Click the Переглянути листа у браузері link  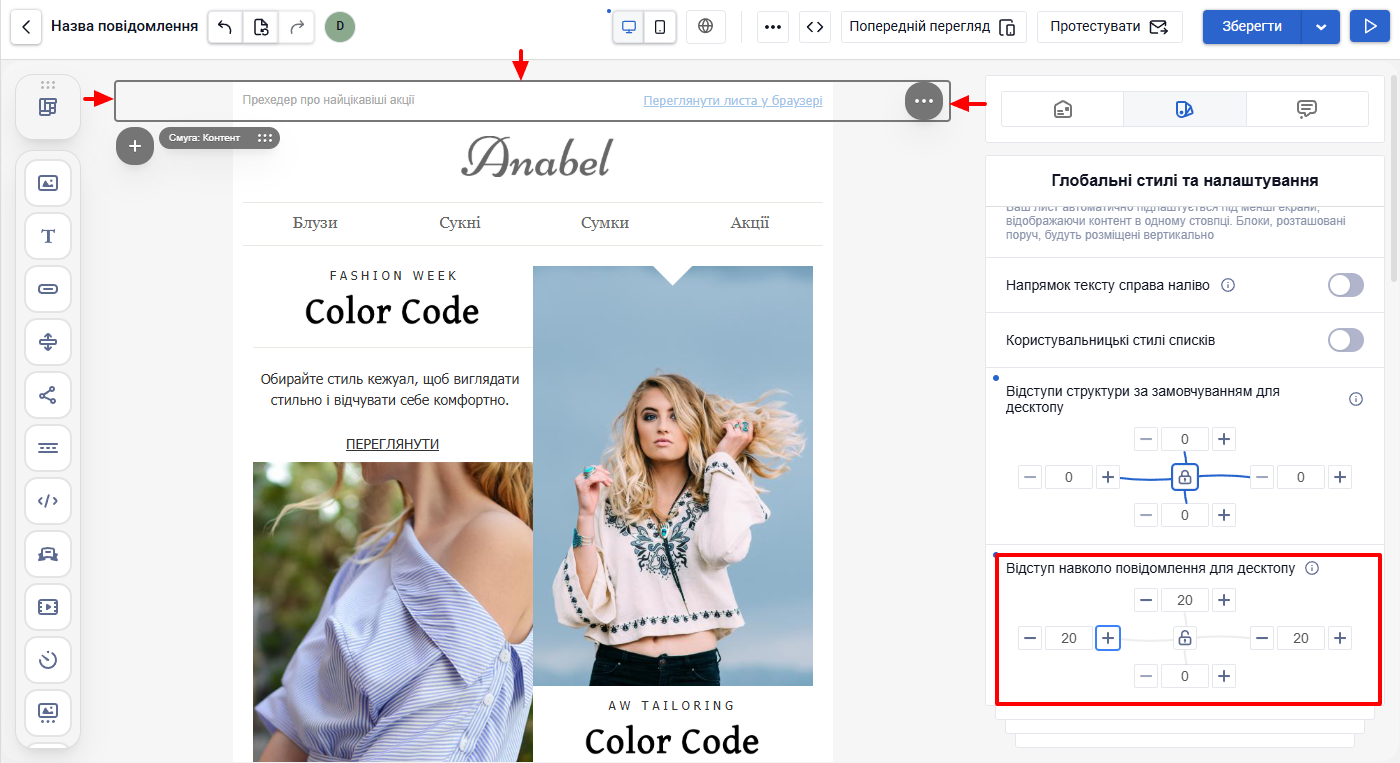[x=733, y=101]
